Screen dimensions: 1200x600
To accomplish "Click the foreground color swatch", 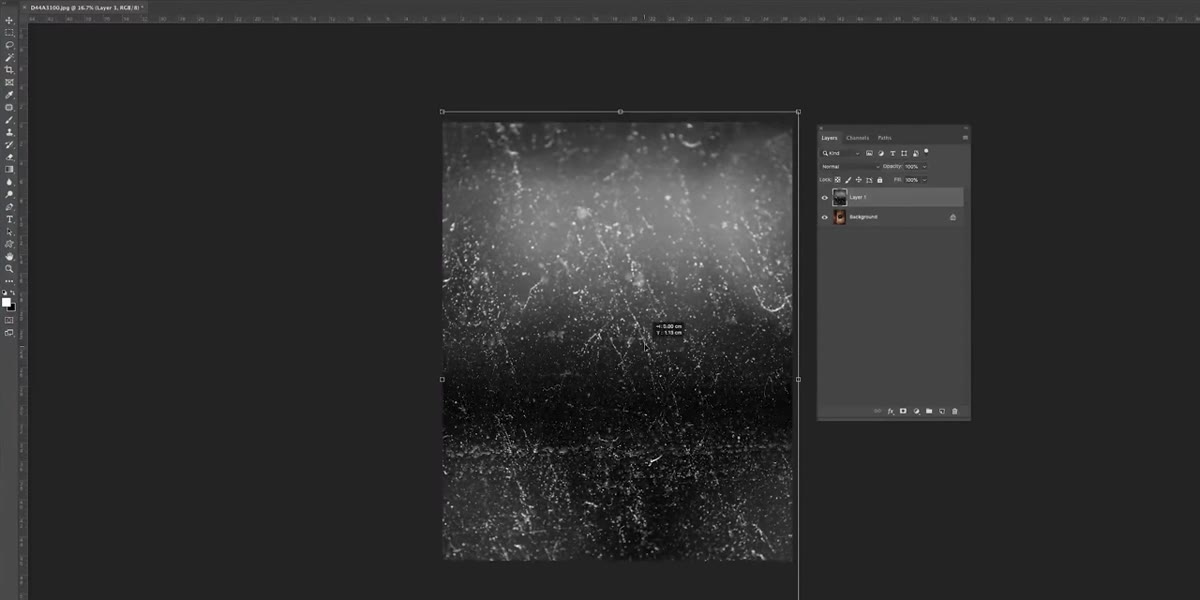I will pyautogui.click(x=7, y=302).
